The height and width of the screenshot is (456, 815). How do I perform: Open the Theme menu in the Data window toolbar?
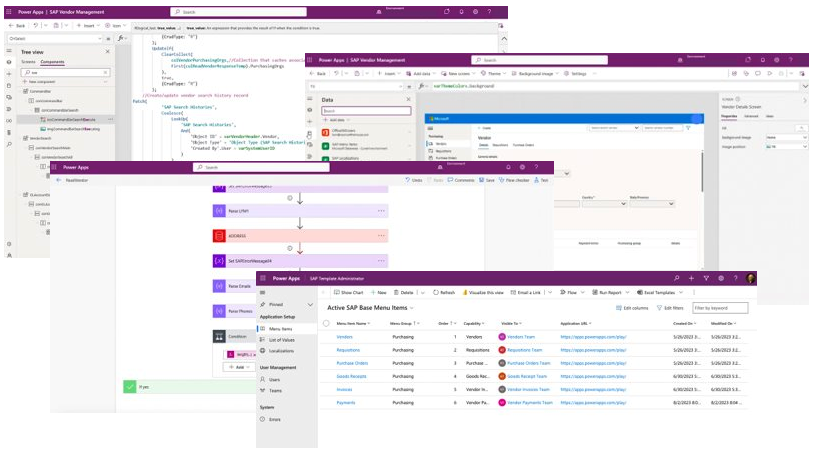[x=493, y=74]
